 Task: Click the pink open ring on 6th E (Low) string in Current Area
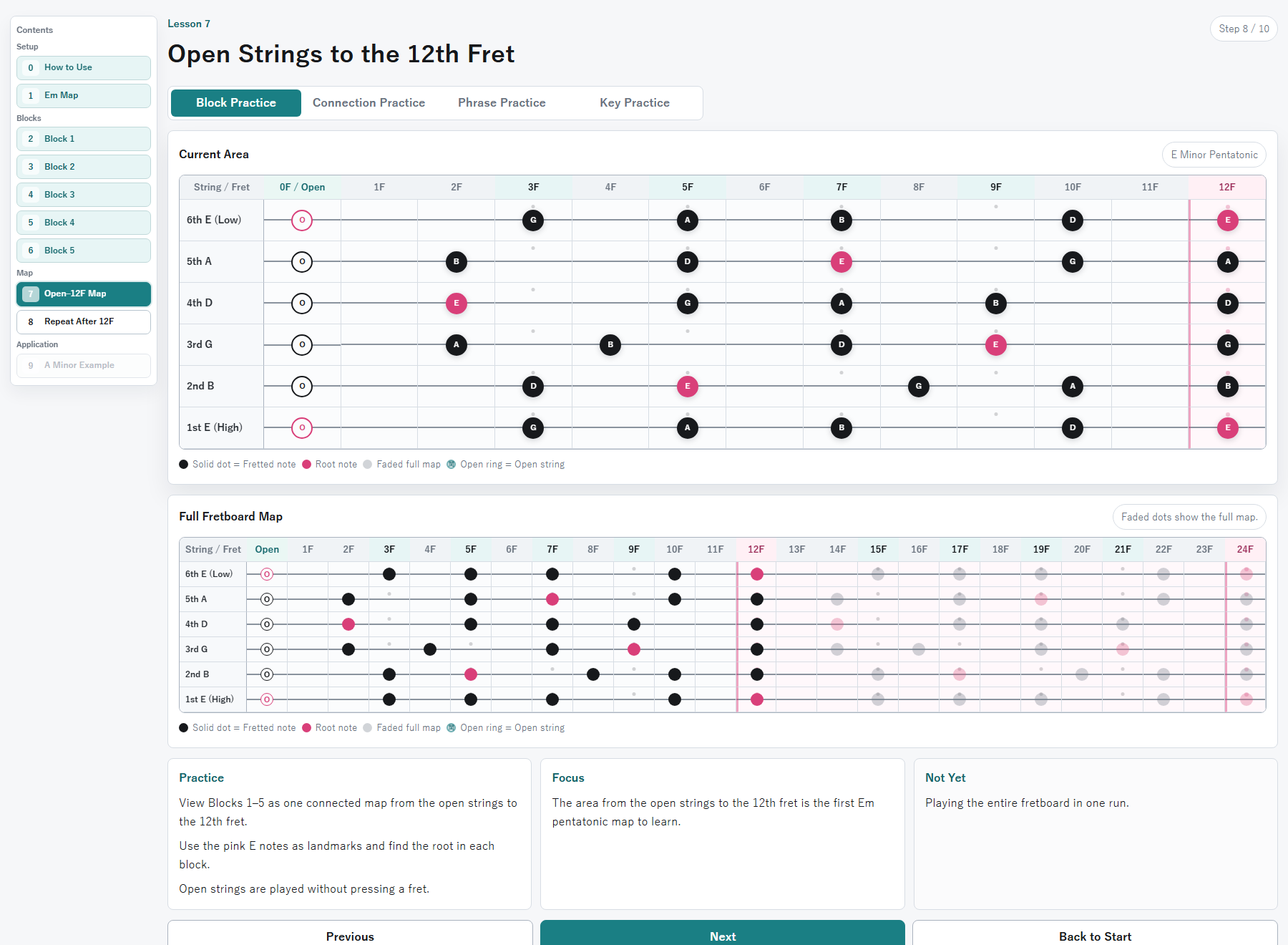pyautogui.click(x=302, y=220)
